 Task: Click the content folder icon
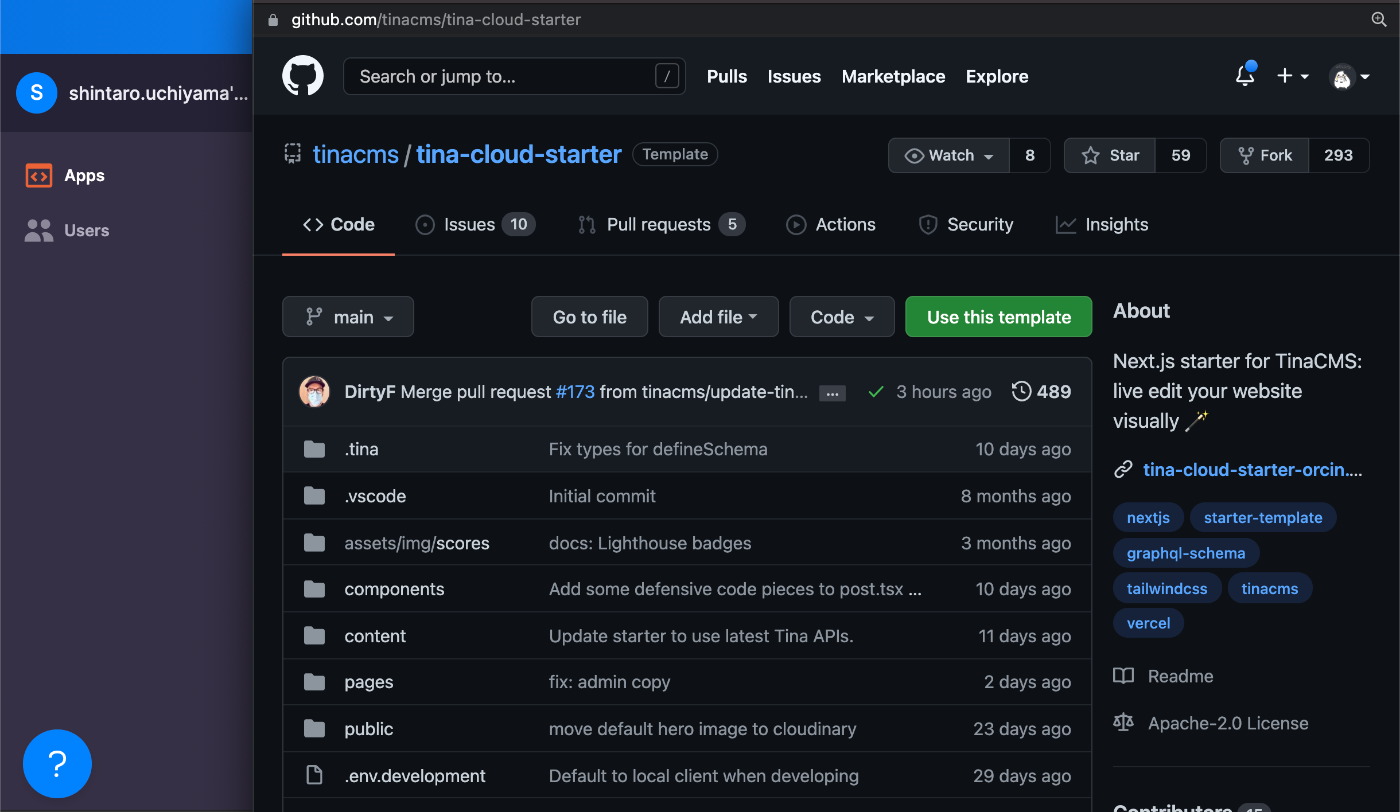click(x=315, y=636)
